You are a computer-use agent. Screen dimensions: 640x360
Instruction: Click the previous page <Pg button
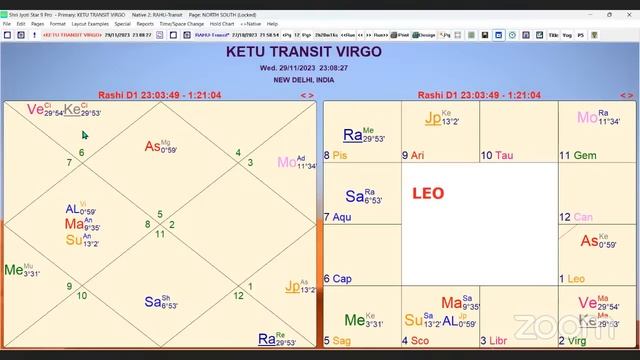(x=287, y=35)
